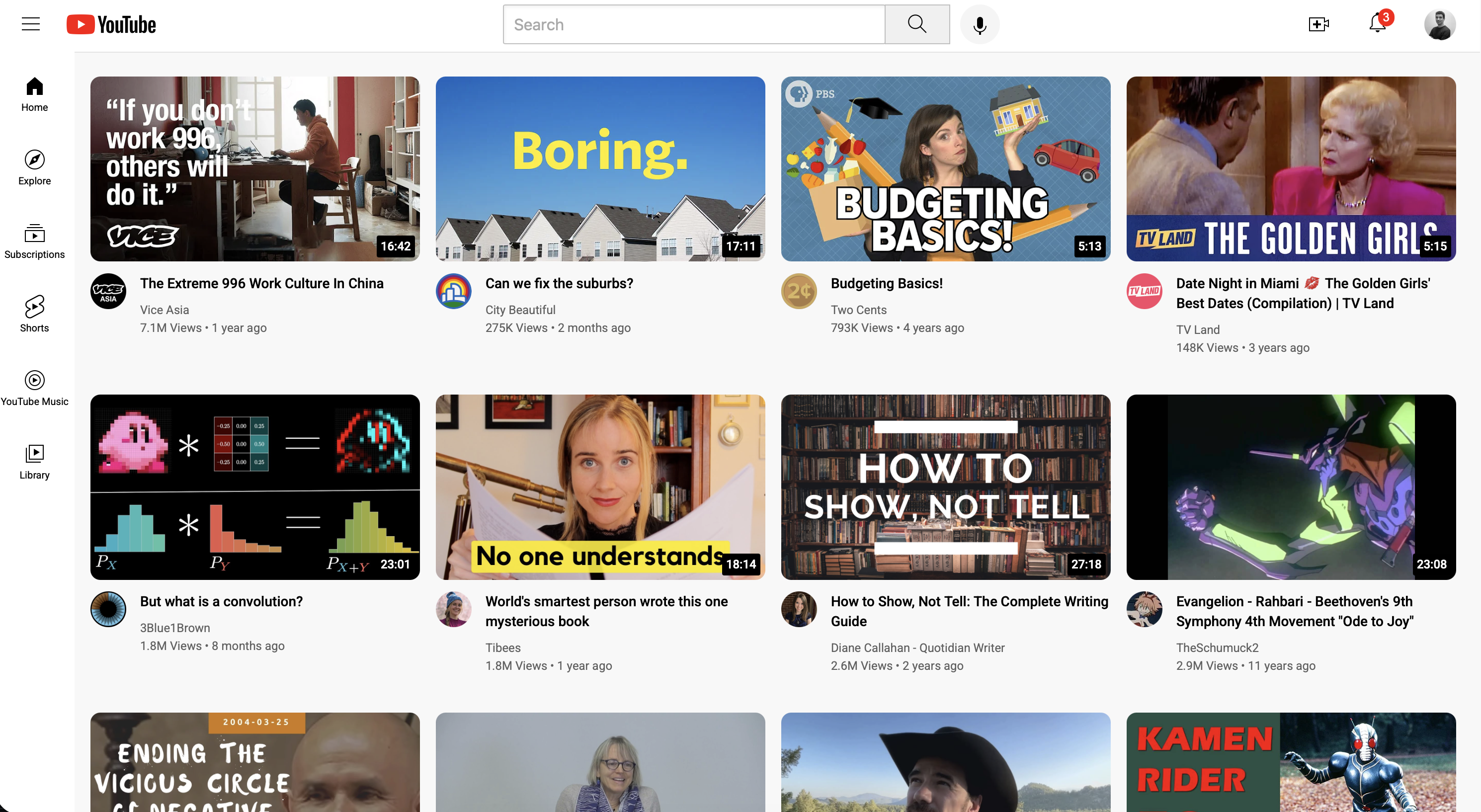Image resolution: width=1481 pixels, height=812 pixels.
Task: Open Diane Callahan channel avatar
Action: (799, 609)
